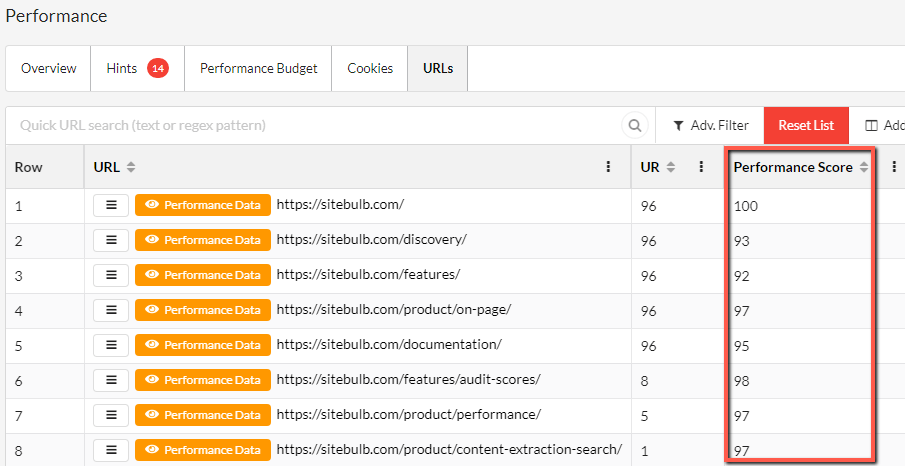
Task: Switch to the Overview tab
Action: (48, 68)
